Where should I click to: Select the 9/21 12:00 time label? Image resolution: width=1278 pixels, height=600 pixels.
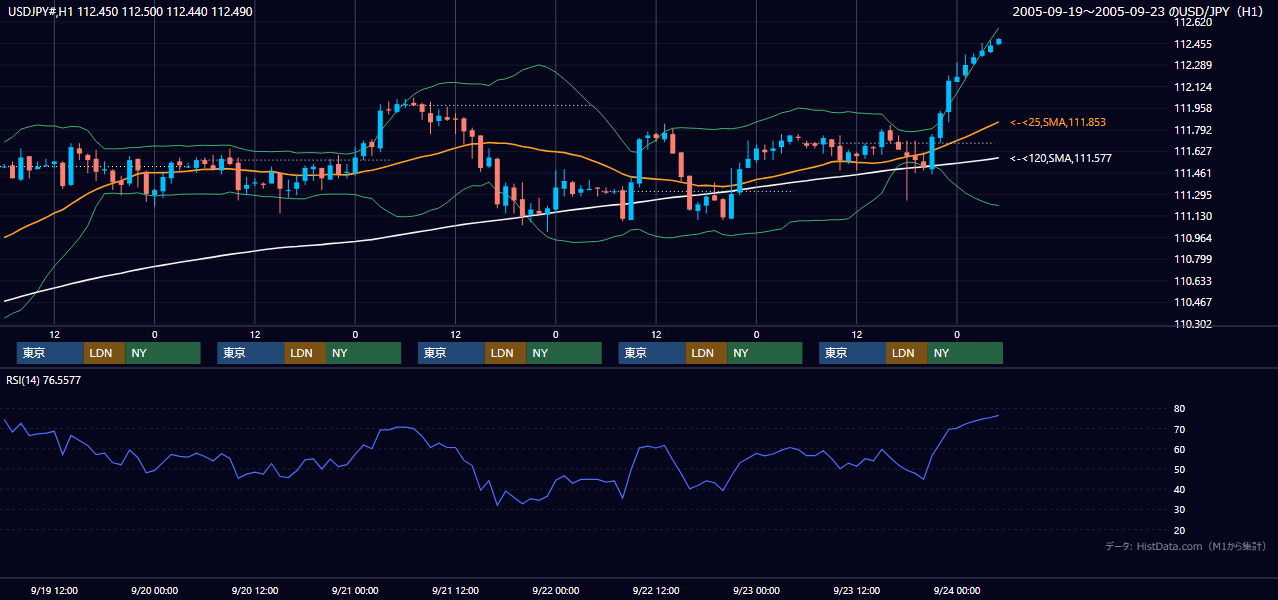[x=455, y=590]
